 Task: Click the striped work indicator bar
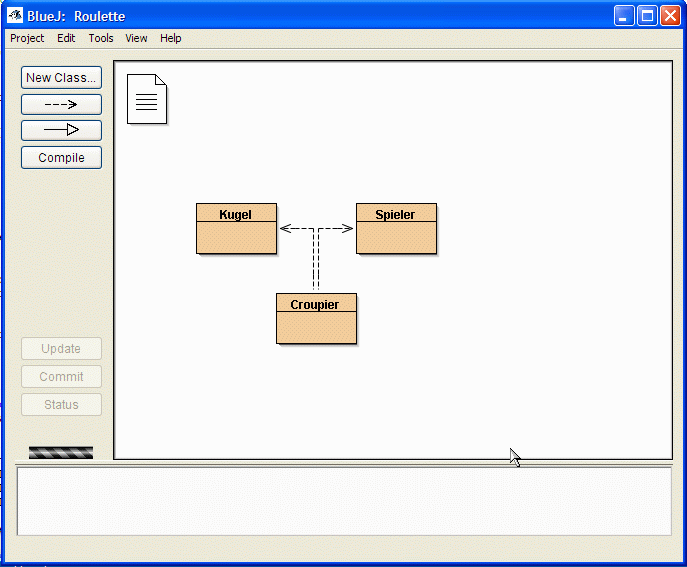click(x=61, y=452)
